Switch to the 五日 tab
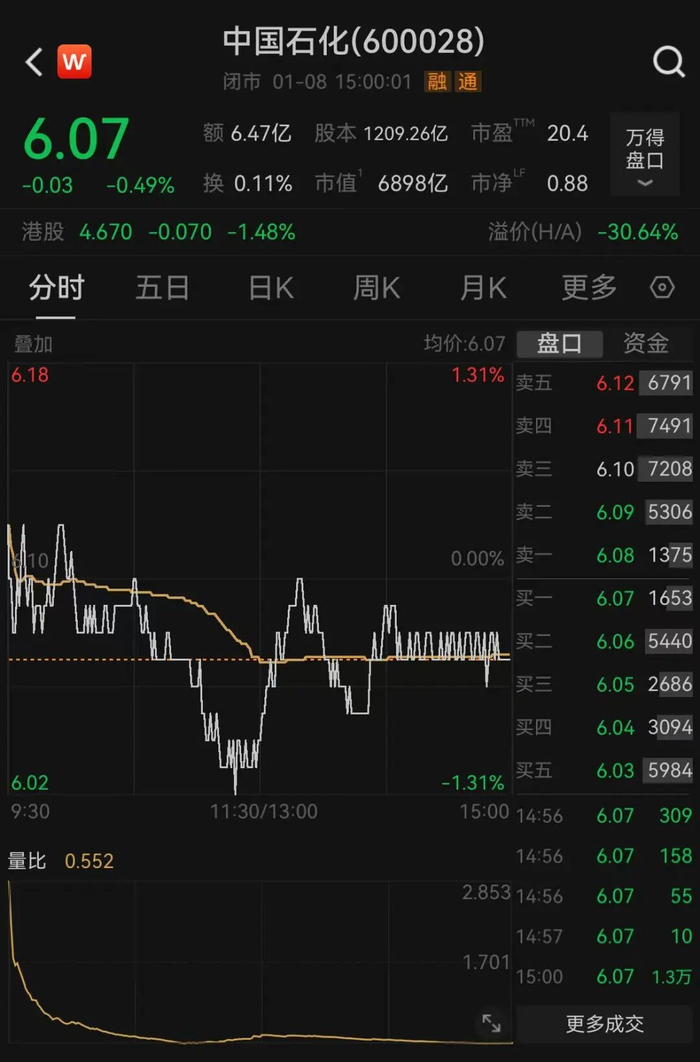700x1062 pixels. click(x=162, y=288)
